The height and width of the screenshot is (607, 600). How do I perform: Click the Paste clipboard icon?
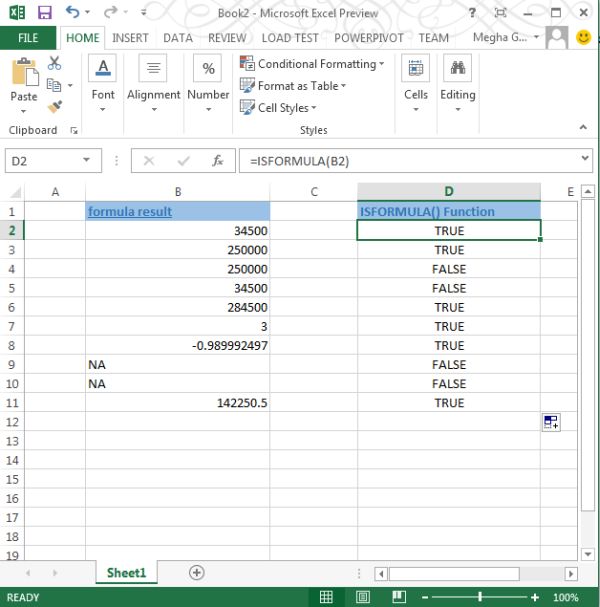[25, 72]
